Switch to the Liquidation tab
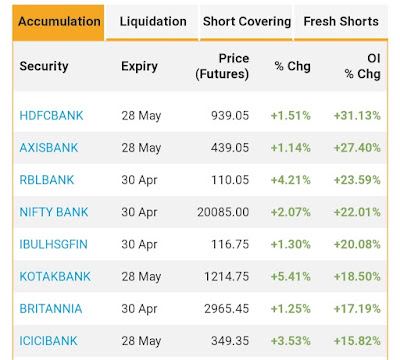Viewport: 400px width, 360px height. (x=153, y=22)
